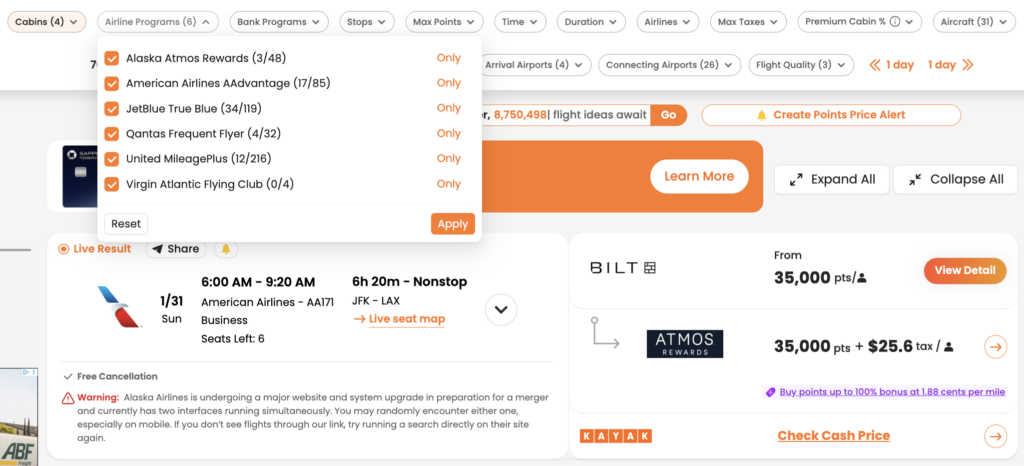The width and height of the screenshot is (1024, 466).
Task: Open the Premium Cabin % filter
Action: click(859, 22)
